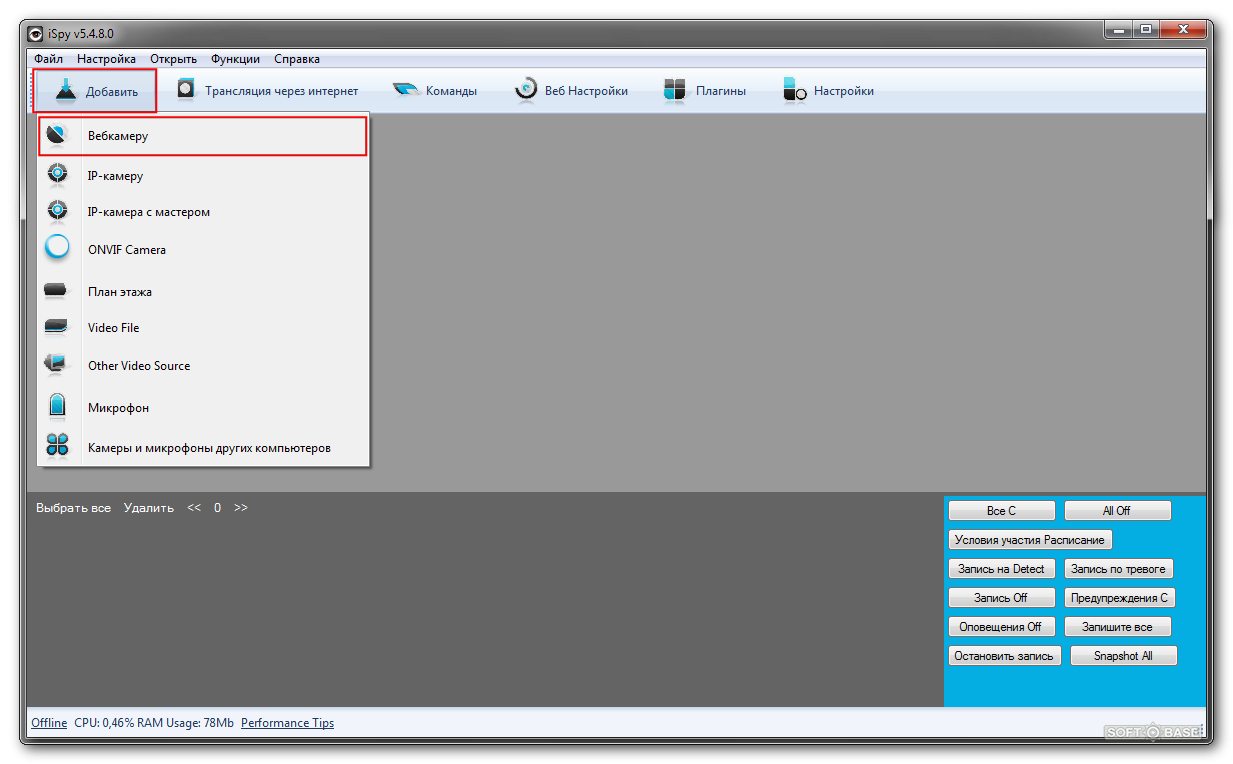1233x764 pixels.
Task: Click the Плагины toolbar icon
Action: point(674,91)
